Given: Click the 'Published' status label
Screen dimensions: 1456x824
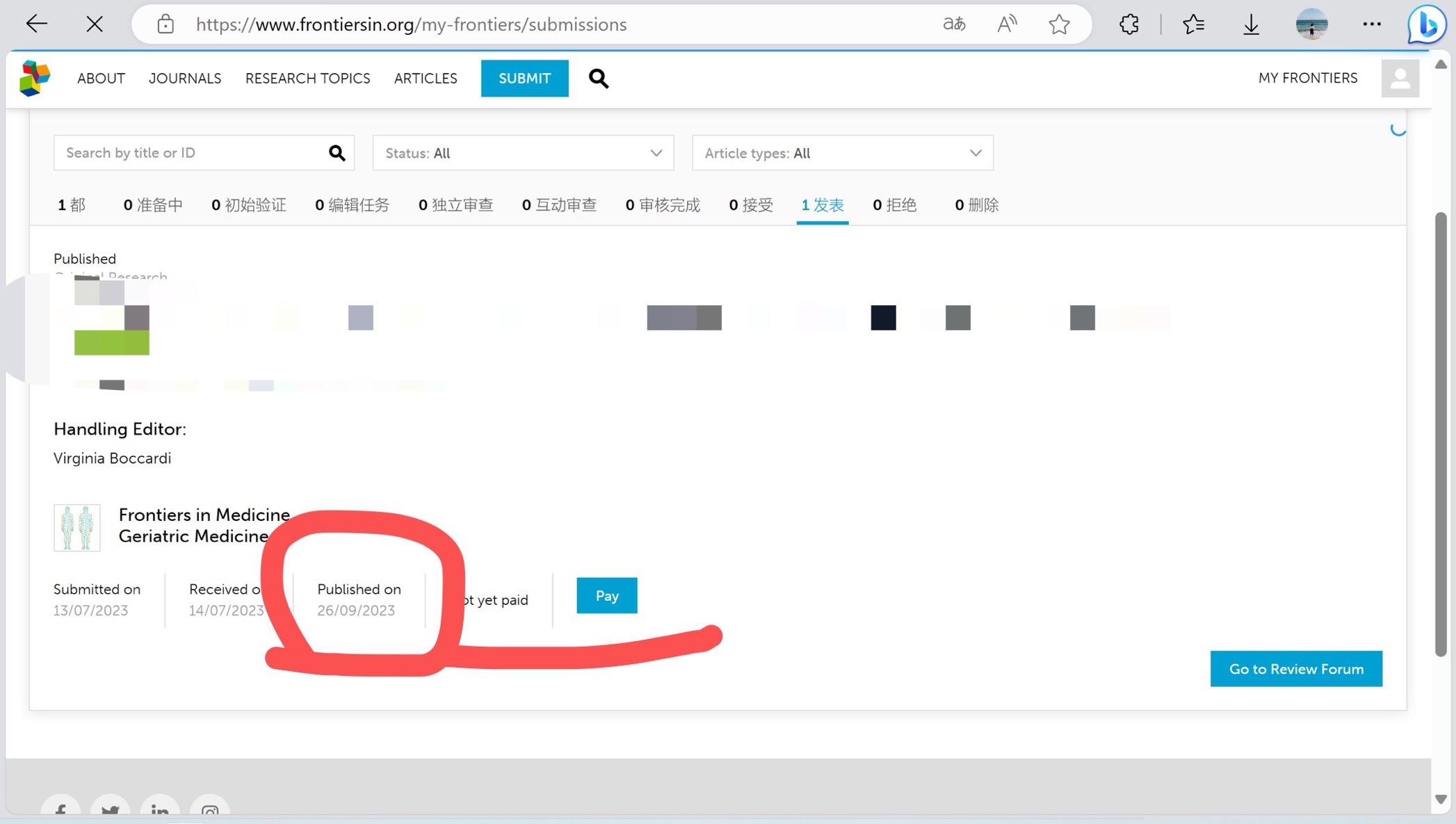Looking at the screenshot, I should click(85, 259).
